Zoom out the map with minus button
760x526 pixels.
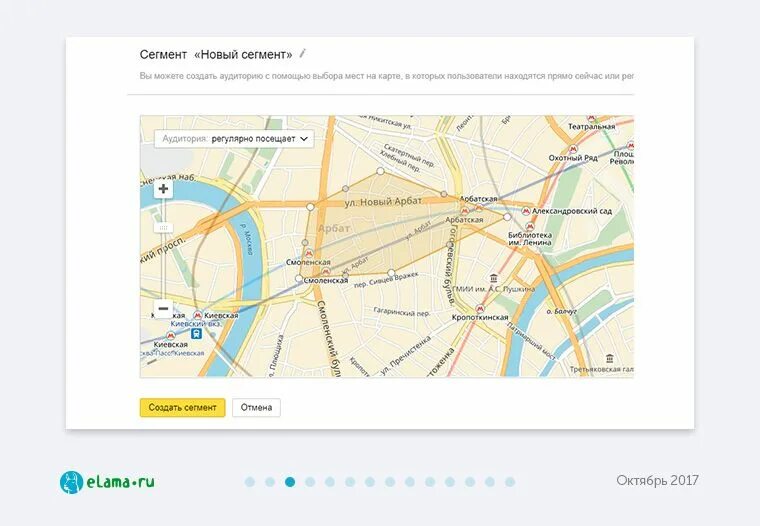(163, 308)
